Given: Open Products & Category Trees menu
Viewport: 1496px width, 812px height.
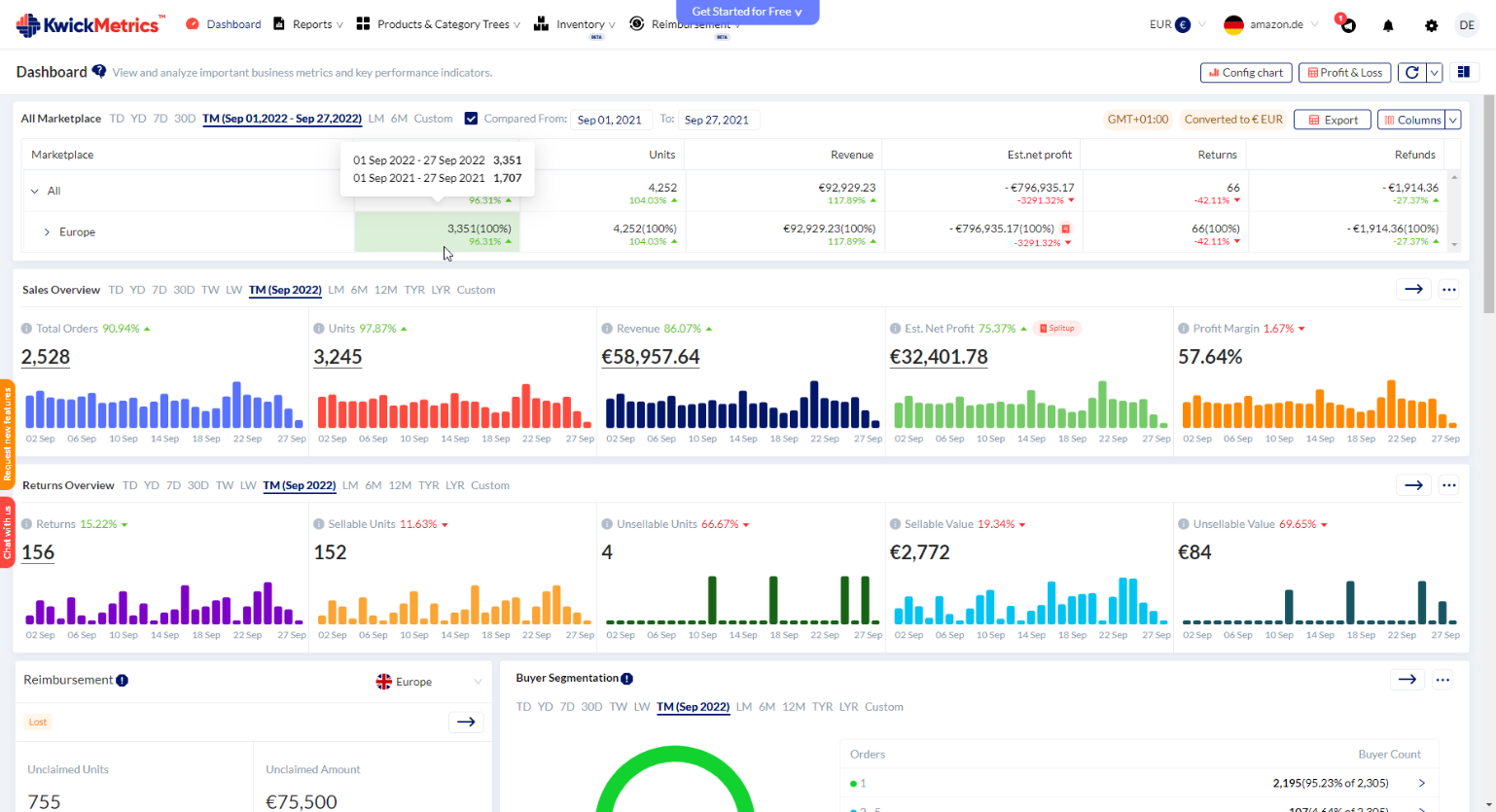Looking at the screenshot, I should coord(438,24).
